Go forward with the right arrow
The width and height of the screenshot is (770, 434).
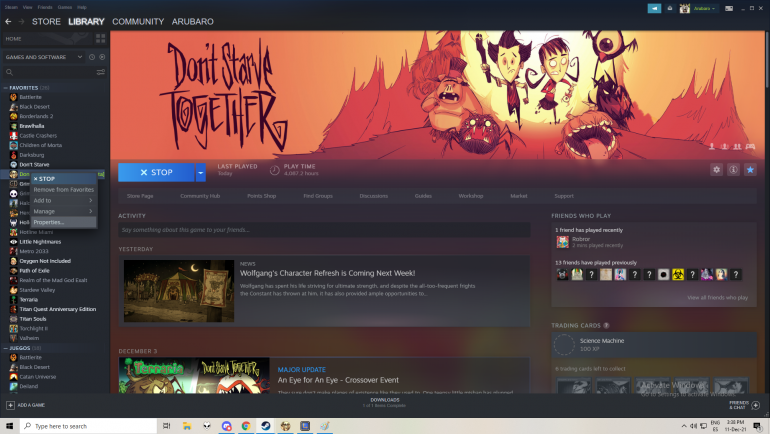21,22
